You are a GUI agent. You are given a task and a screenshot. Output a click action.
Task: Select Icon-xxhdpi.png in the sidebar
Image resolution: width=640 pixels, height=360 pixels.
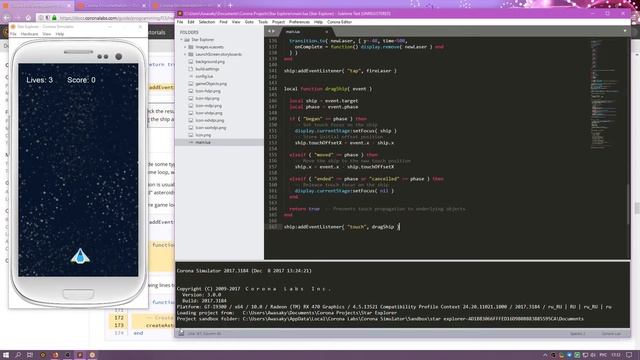210,120
